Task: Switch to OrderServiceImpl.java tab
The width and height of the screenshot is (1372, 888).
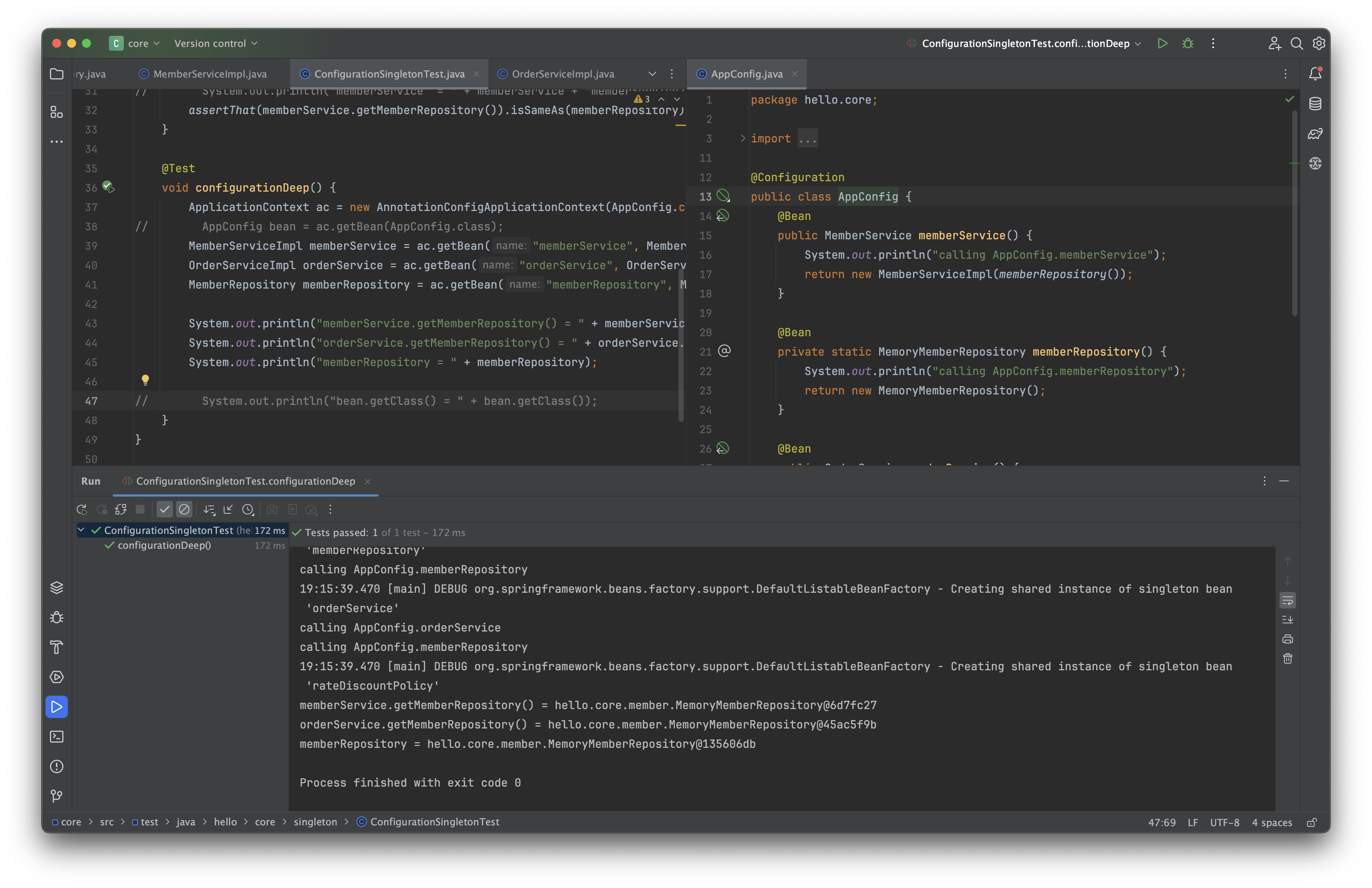Action: [556, 74]
